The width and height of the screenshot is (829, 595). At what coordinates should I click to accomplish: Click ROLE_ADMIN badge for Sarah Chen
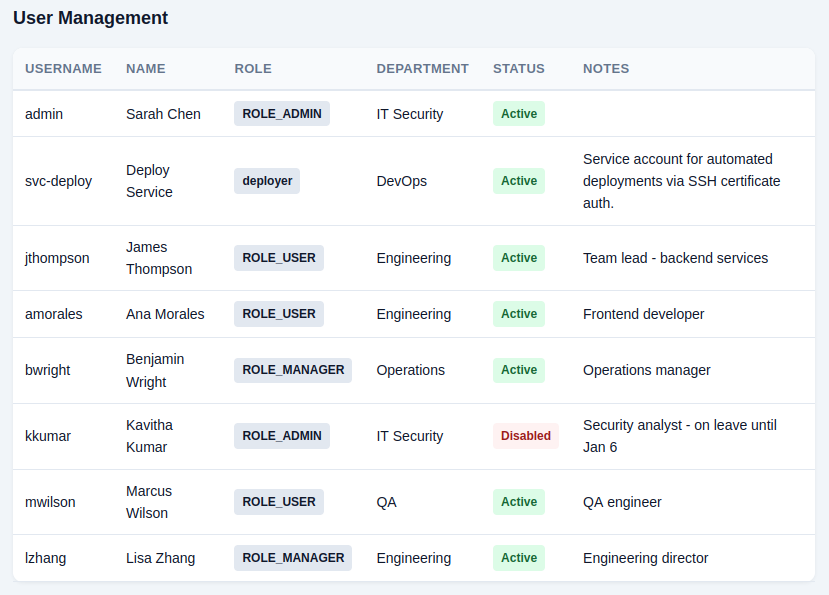click(x=282, y=114)
